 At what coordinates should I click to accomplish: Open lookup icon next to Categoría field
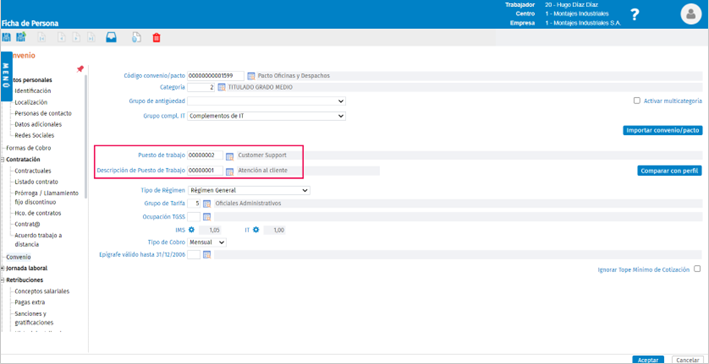click(222, 88)
